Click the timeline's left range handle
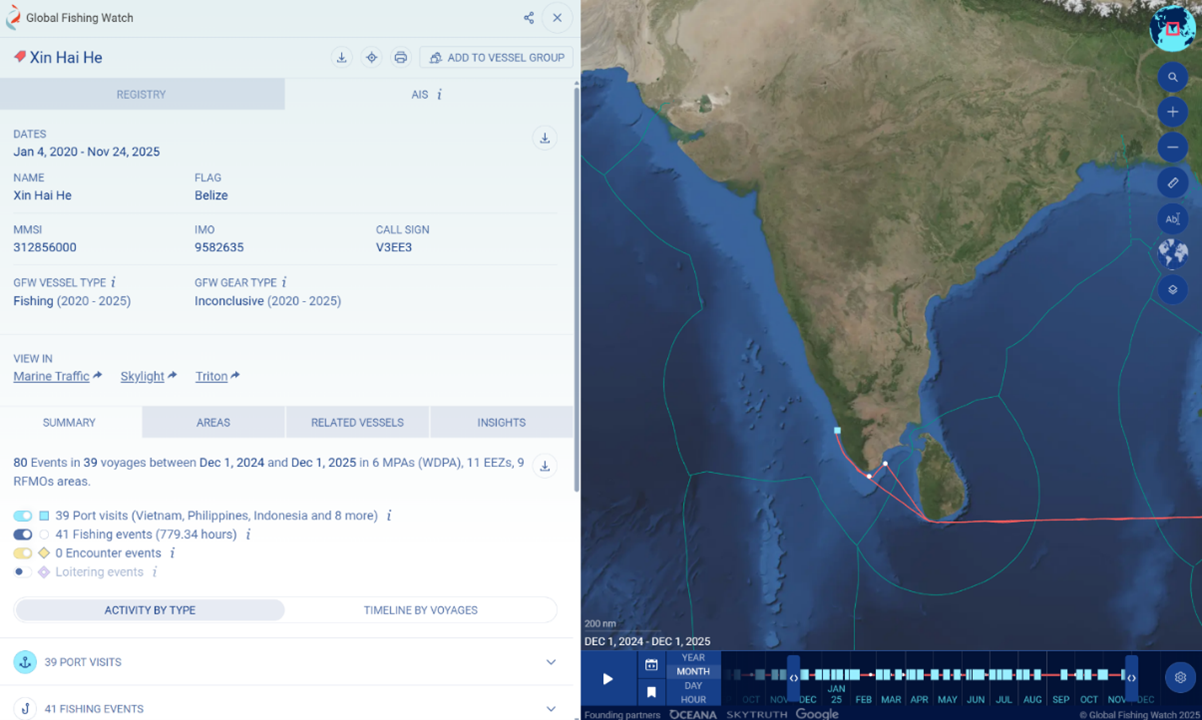This screenshot has width=1202, height=720. [x=793, y=677]
